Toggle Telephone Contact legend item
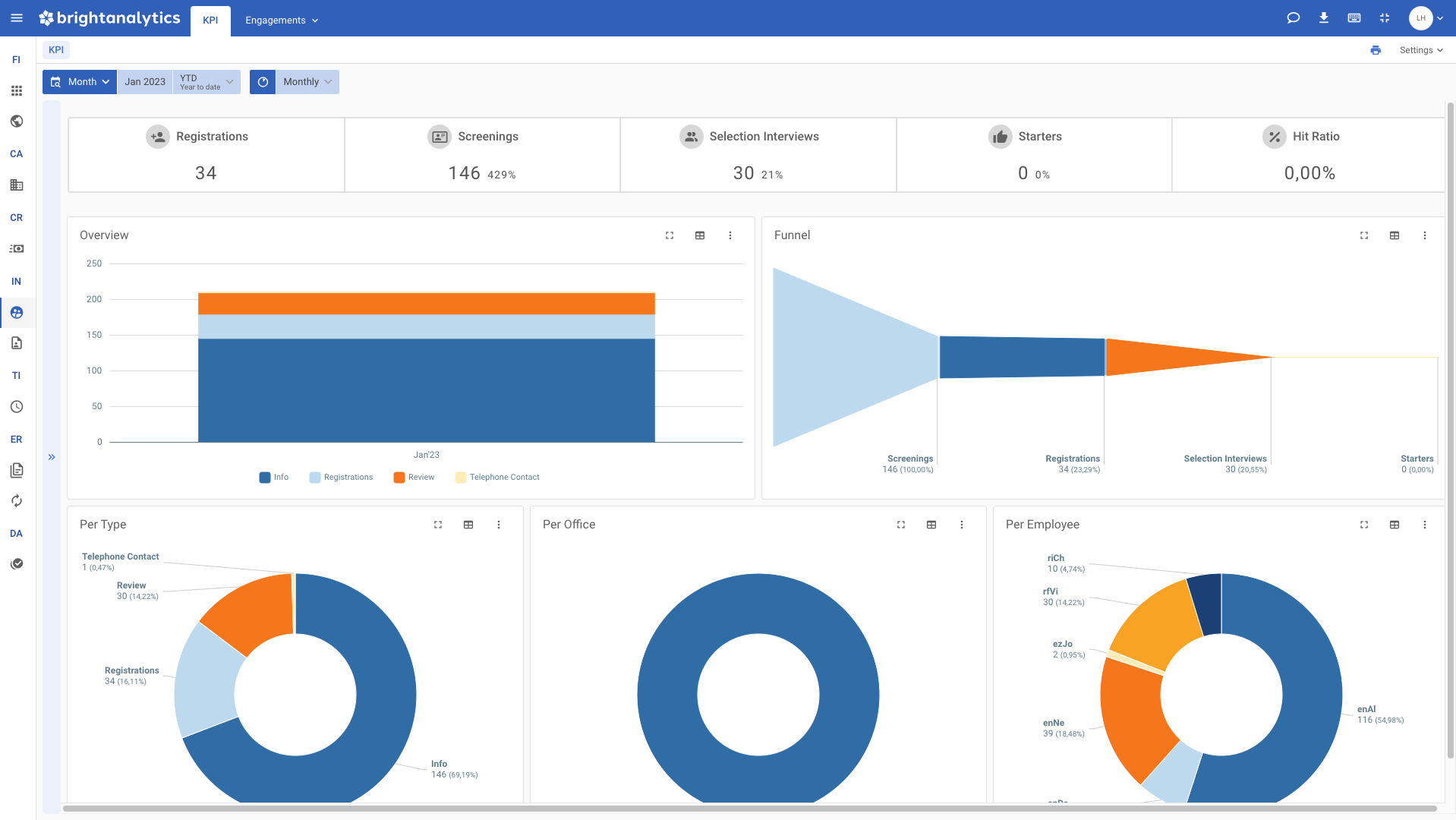This screenshot has width=1456, height=820. coord(497,478)
